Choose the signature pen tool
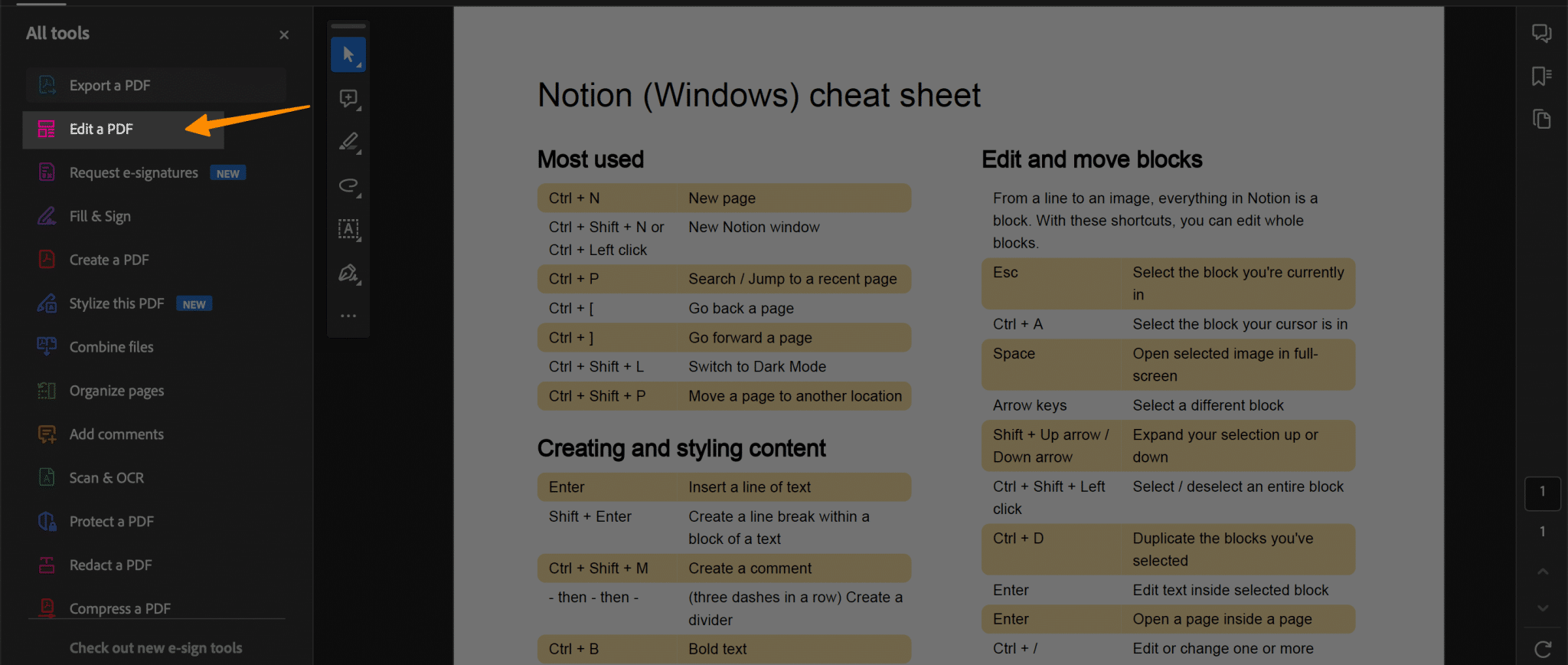The width and height of the screenshot is (1568, 665). tap(348, 274)
